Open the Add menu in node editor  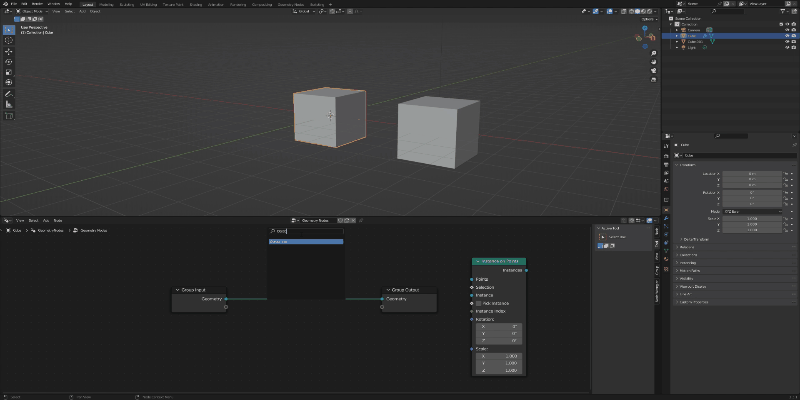[45, 220]
